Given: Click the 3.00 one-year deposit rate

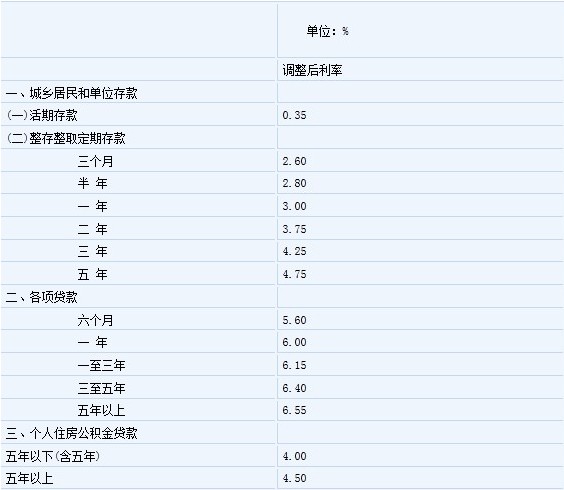Looking at the screenshot, I should 294,206.
